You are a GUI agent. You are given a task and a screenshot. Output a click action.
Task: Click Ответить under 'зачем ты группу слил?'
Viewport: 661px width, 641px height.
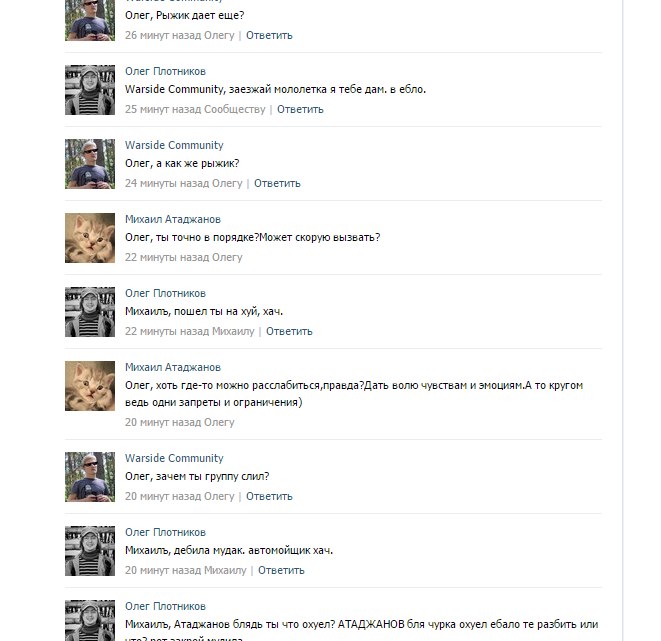coord(269,496)
